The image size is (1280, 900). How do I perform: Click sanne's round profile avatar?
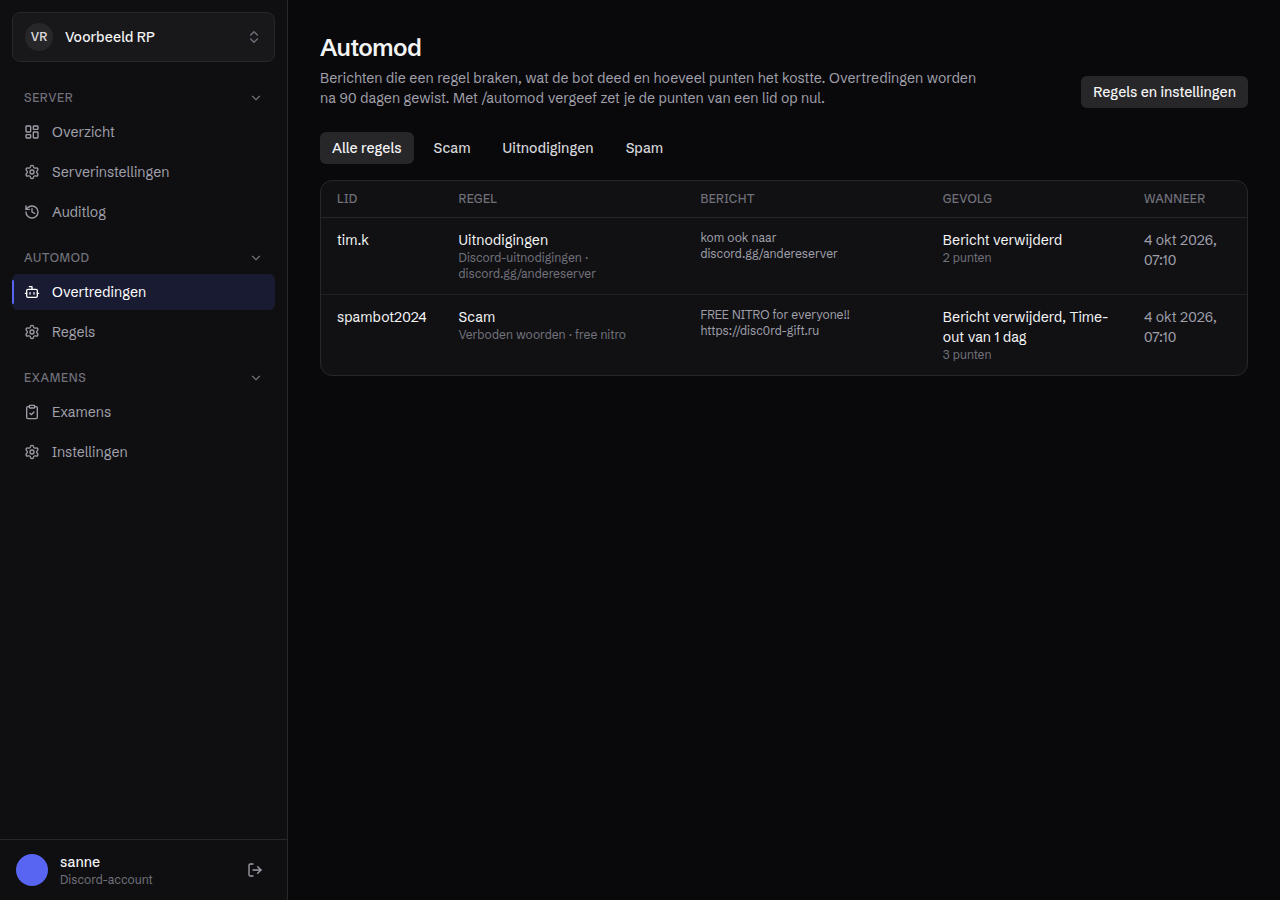(x=32, y=870)
